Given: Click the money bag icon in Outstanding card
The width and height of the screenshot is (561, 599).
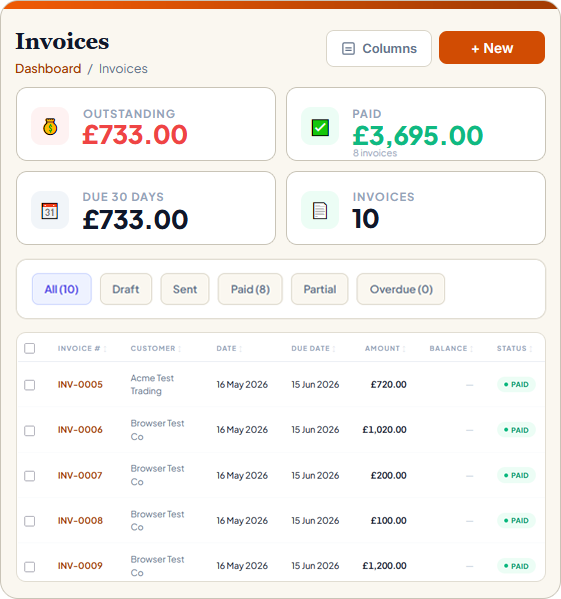Looking at the screenshot, I should tap(50, 126).
